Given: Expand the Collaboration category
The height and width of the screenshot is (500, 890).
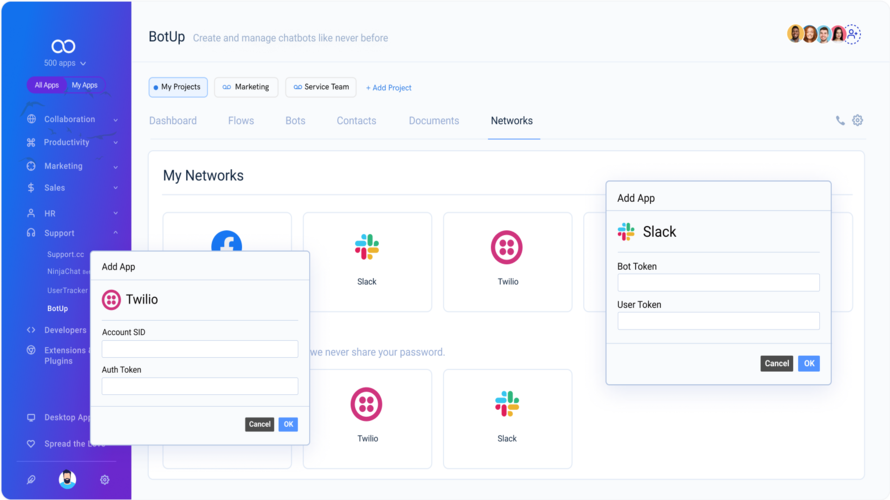Looking at the screenshot, I should [115, 120].
